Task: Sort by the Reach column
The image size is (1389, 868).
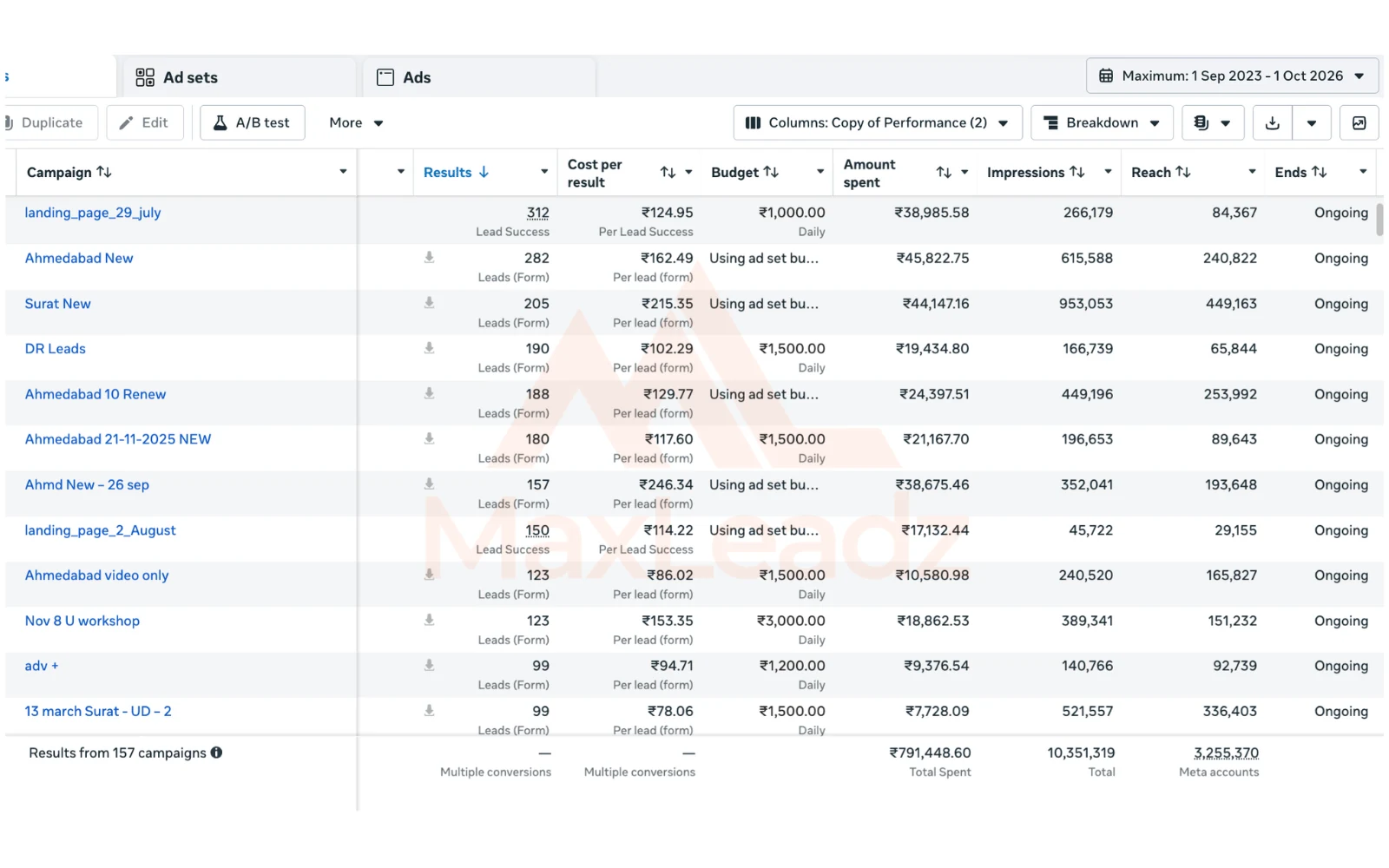Action: coord(1161,172)
